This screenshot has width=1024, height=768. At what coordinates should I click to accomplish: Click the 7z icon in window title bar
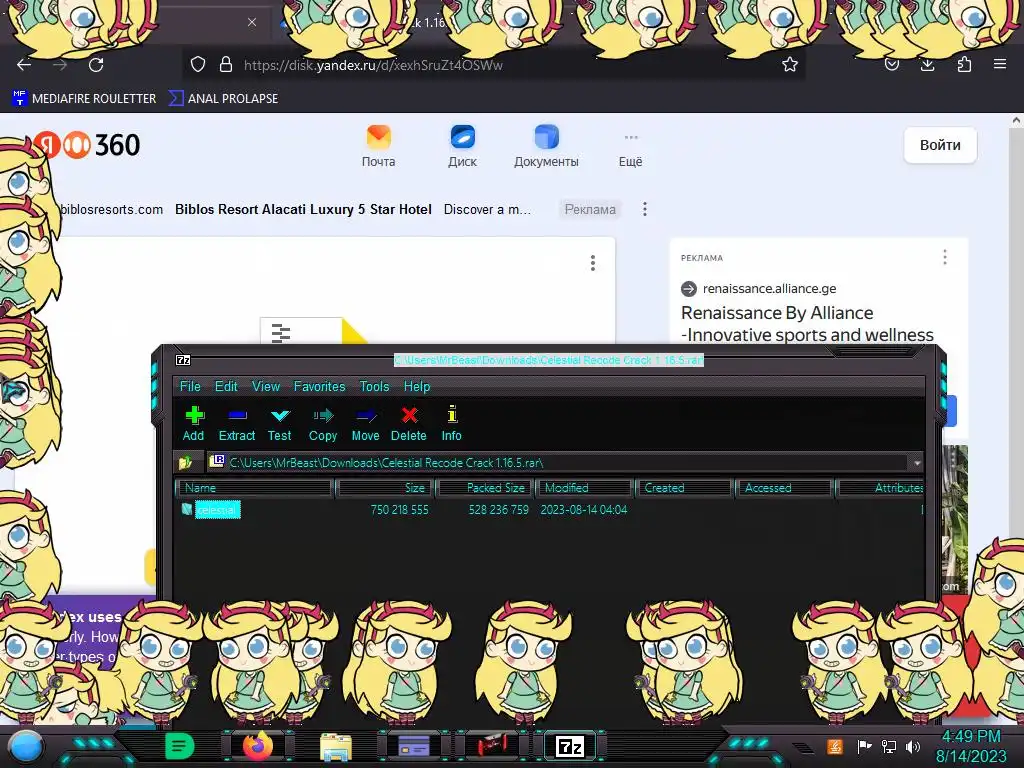pos(183,360)
